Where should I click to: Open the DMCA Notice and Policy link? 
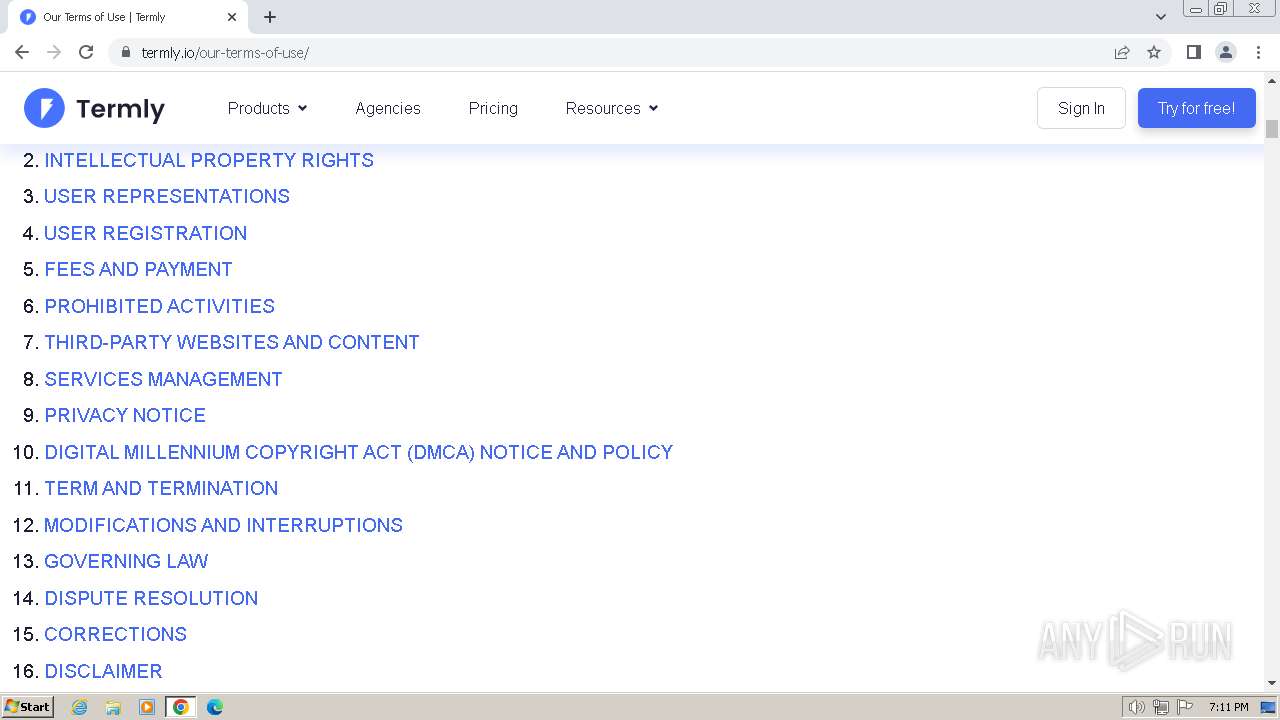coord(359,452)
